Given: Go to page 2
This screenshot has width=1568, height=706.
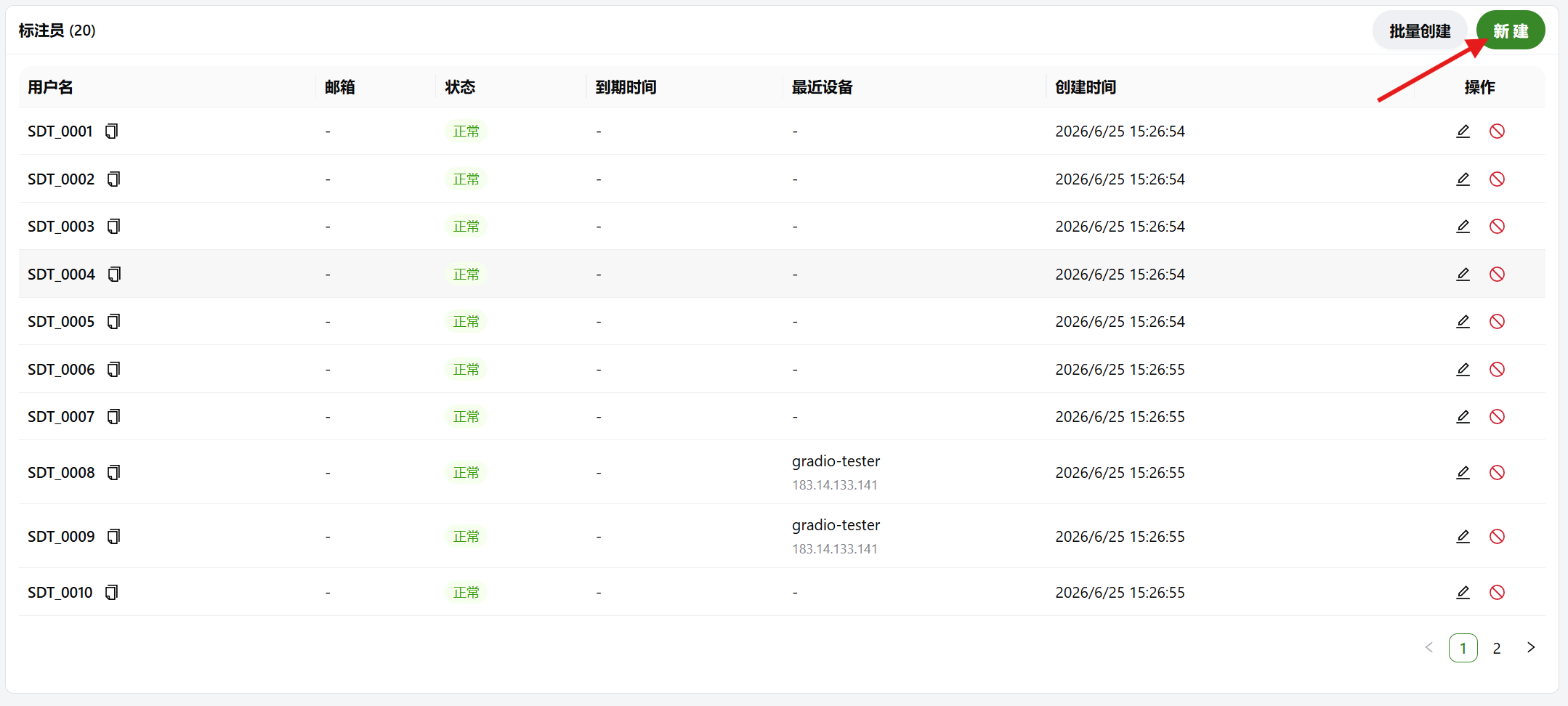Looking at the screenshot, I should tap(1497, 649).
